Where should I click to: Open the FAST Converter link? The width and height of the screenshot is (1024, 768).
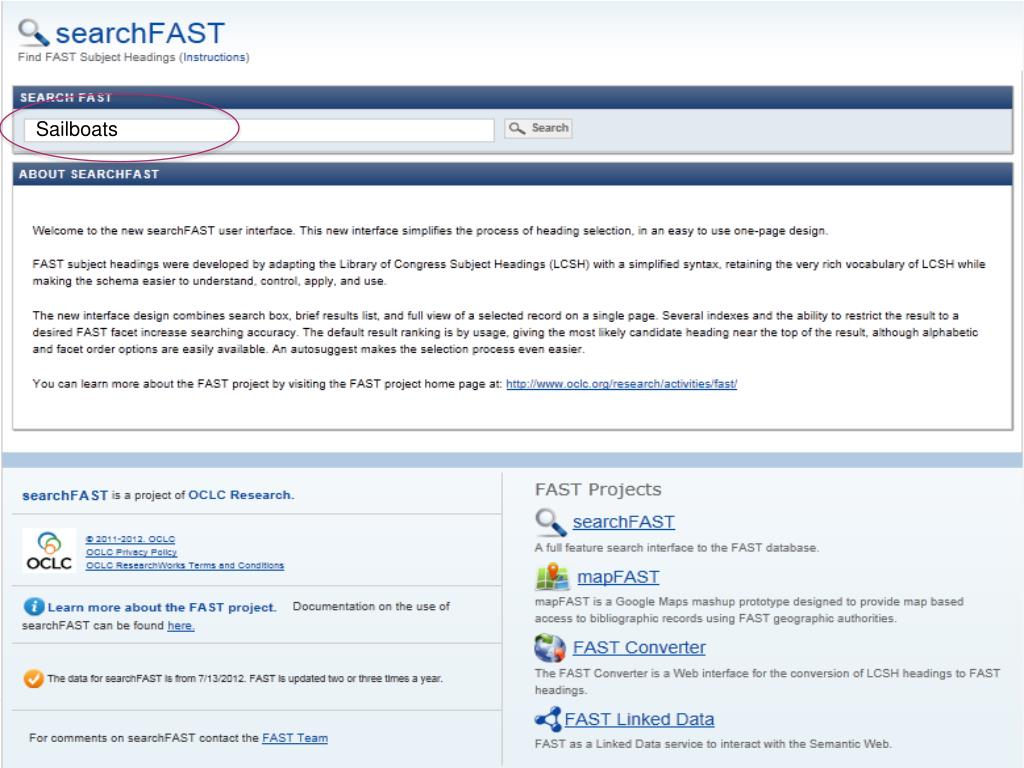tap(639, 647)
